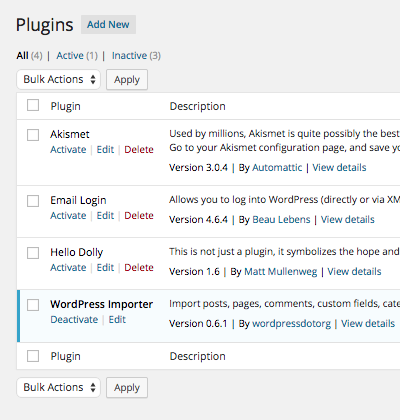
Task: Open the top Bulk Actions dropdown
Action: pyautogui.click(x=59, y=79)
